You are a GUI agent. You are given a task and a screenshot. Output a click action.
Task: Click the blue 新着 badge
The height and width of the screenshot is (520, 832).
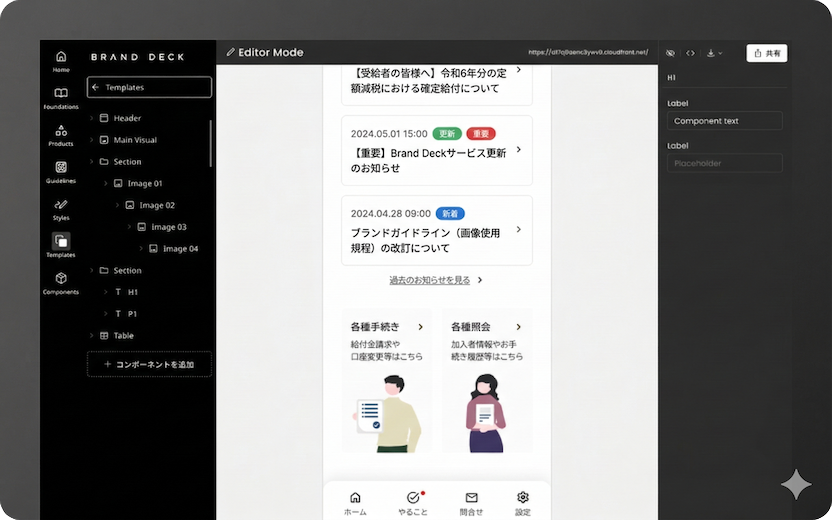click(450, 213)
